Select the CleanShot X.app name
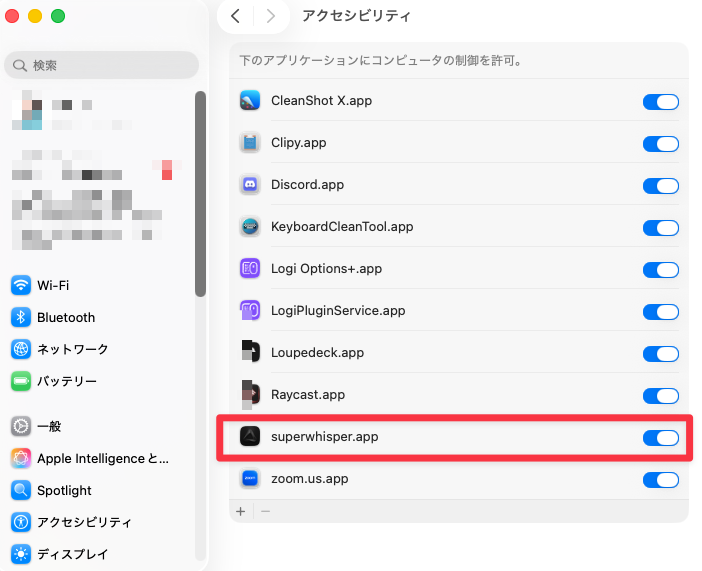The image size is (702, 571). point(321,100)
